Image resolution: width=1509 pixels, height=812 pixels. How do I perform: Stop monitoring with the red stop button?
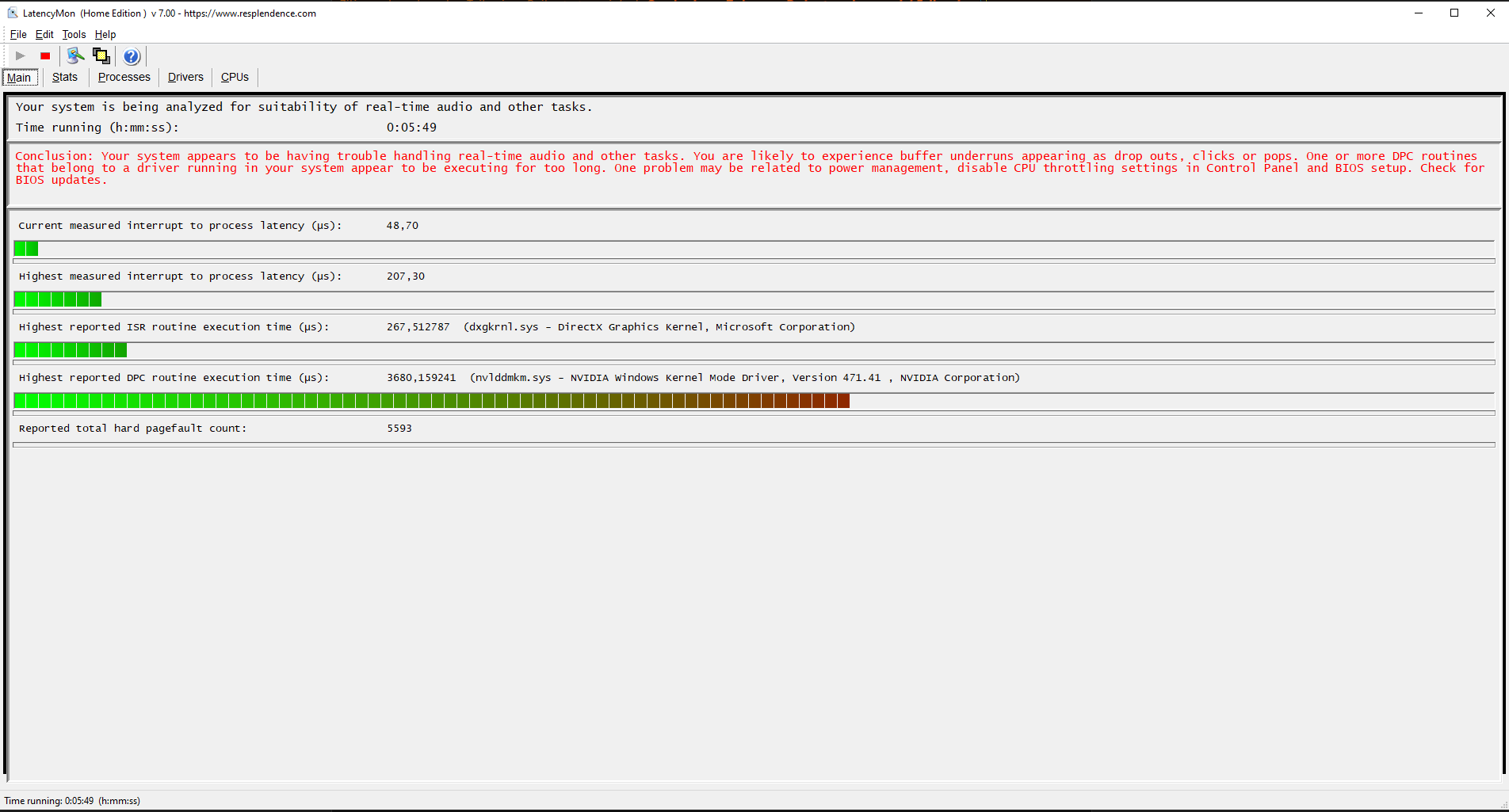coord(45,56)
